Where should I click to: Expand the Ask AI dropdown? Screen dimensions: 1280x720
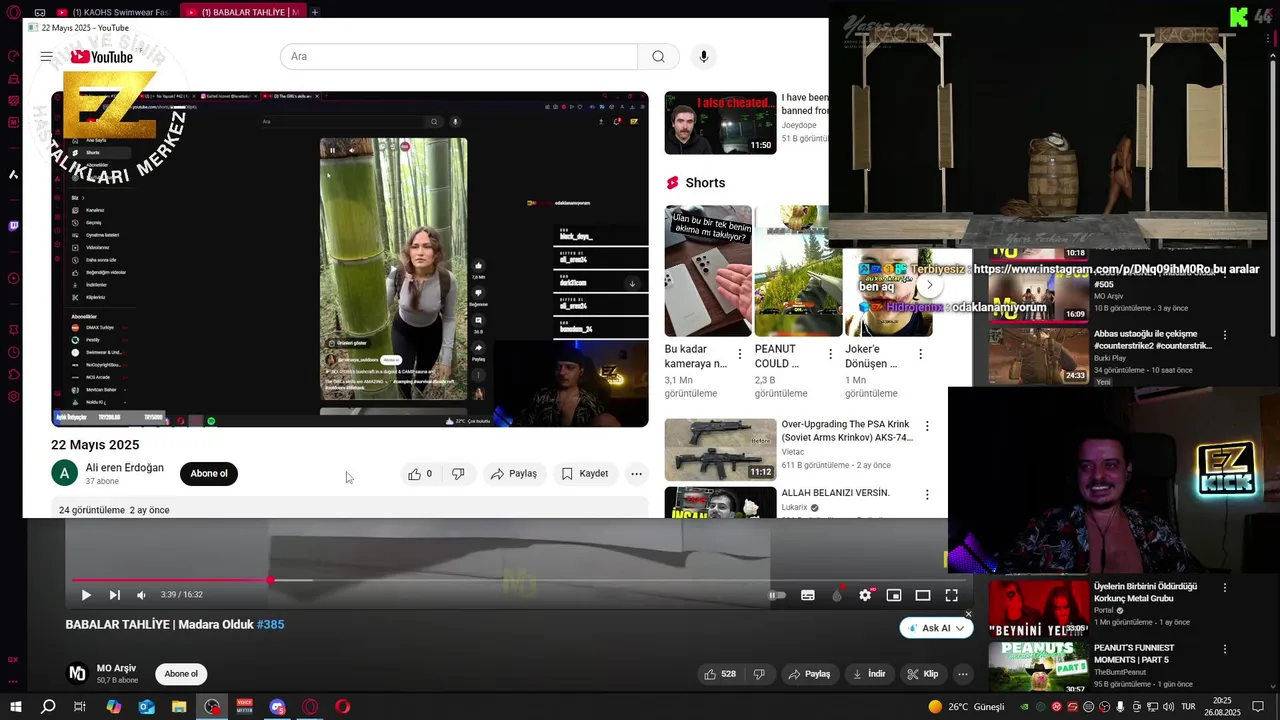click(961, 628)
